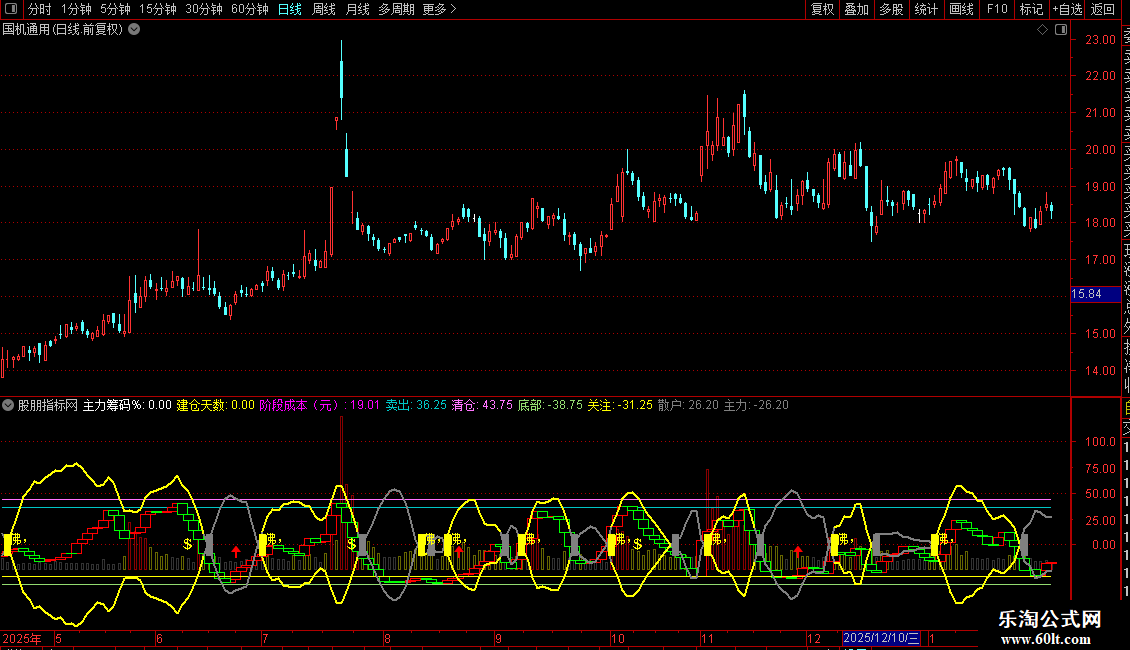Viewport: 1130px width, 650px height.
Task: Switch to 周线 weekly chart period
Action: 324,10
